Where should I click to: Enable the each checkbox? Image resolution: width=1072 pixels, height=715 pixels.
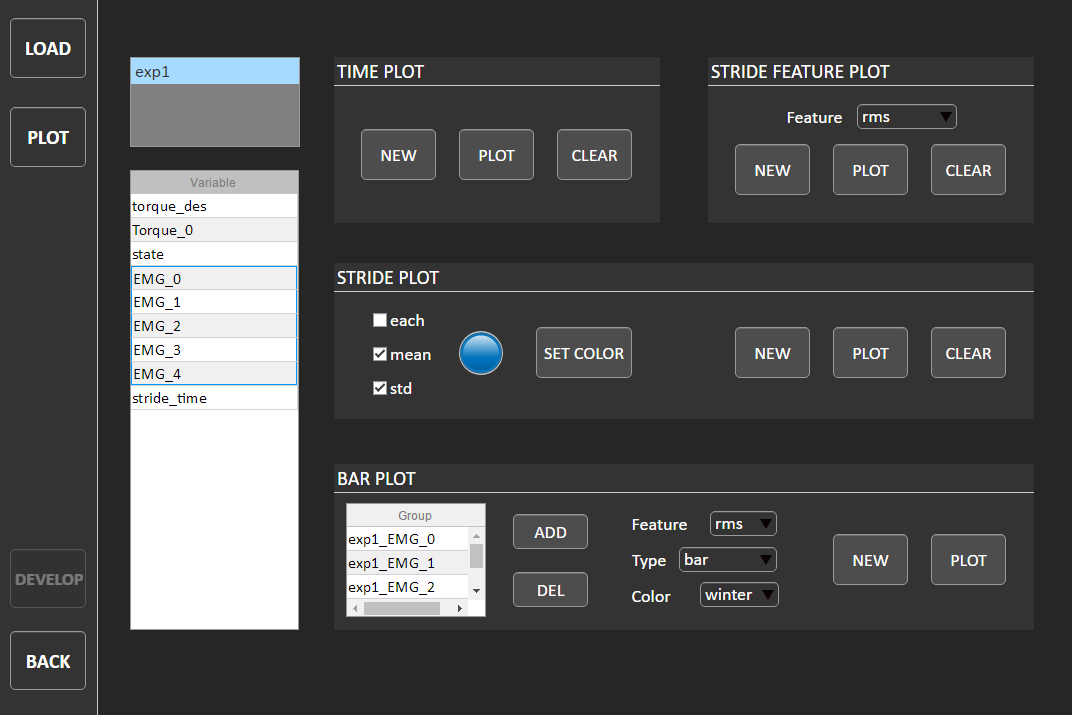380,320
